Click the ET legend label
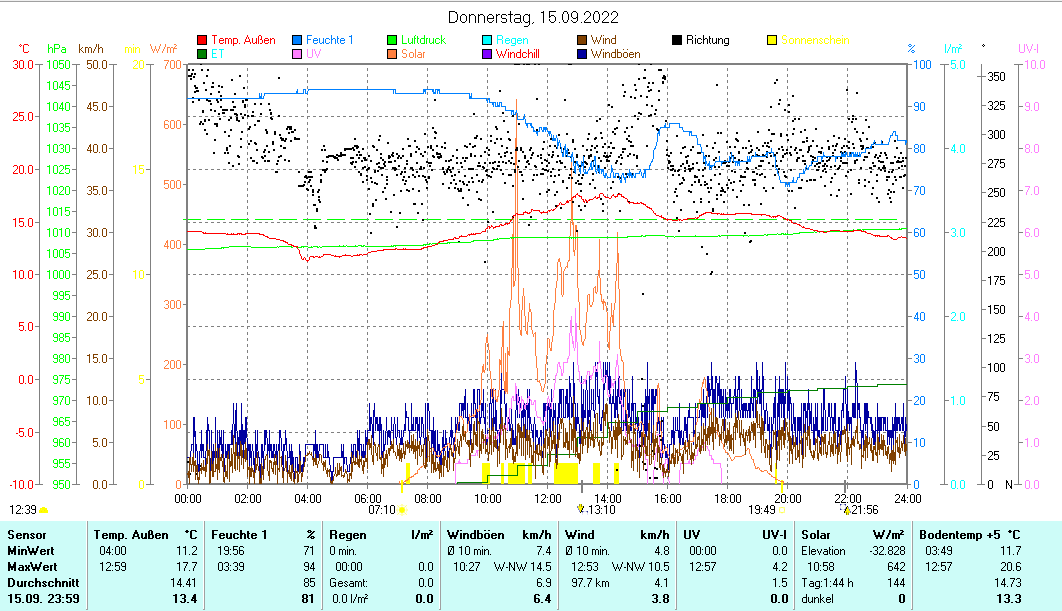 point(218,54)
